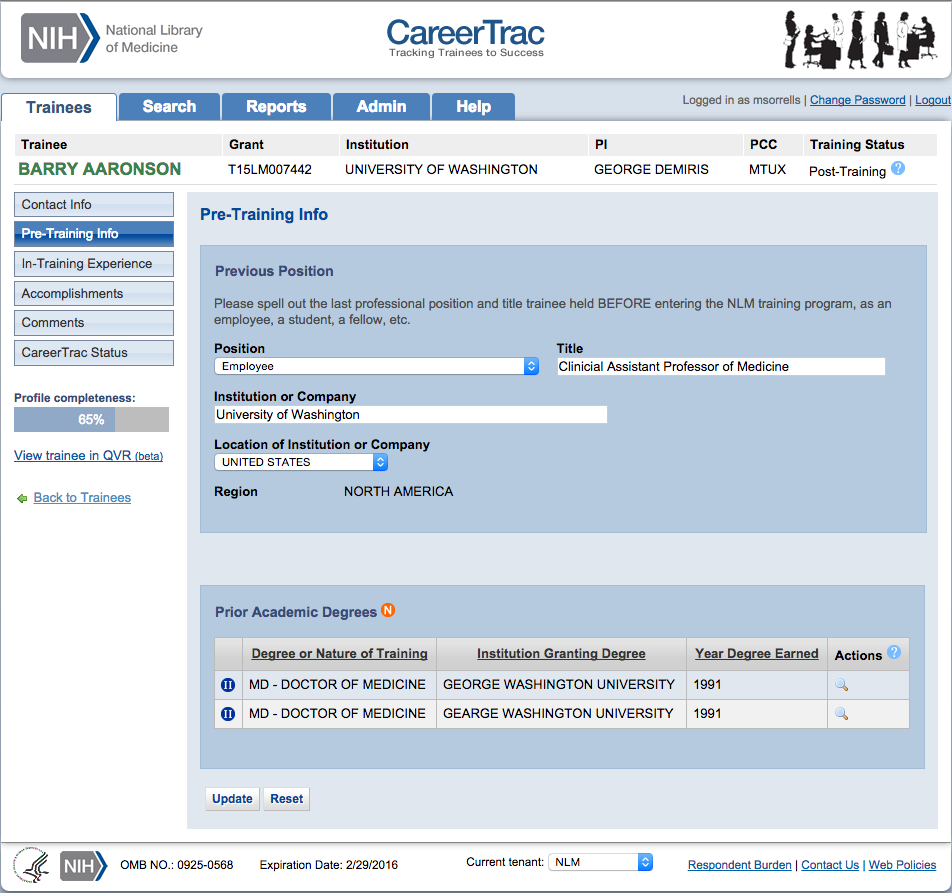This screenshot has height=893, width=952.
Task: Select Contact Info in the sidebar
Action: [x=94, y=205]
